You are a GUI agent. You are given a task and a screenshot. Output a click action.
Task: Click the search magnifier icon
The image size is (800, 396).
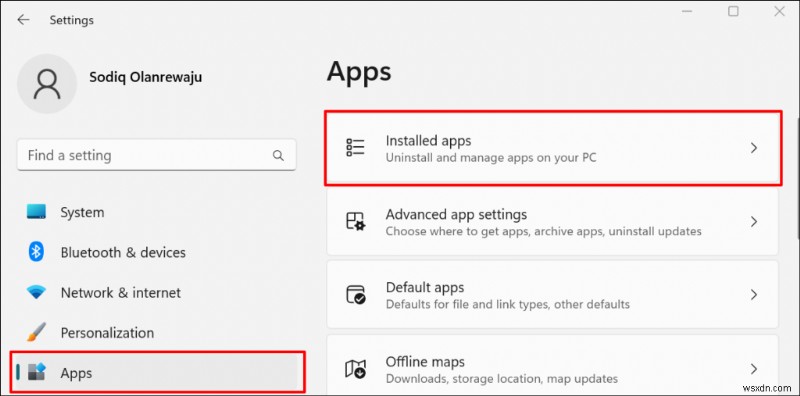pos(278,156)
